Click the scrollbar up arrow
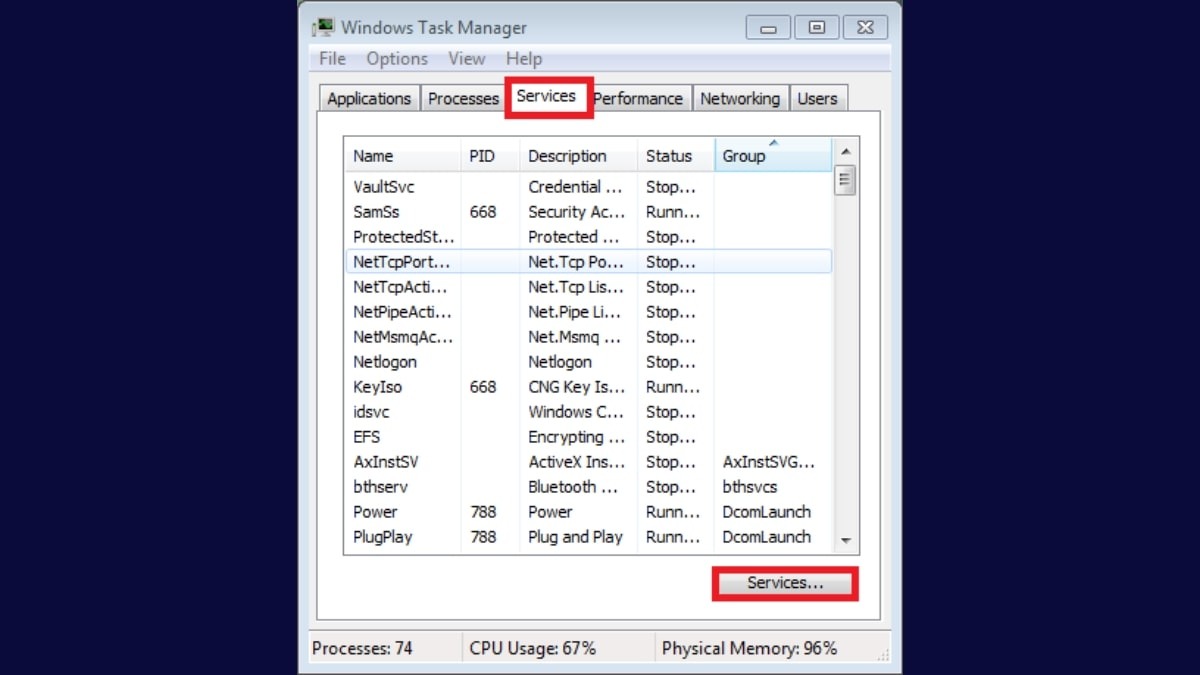This screenshot has width=1200, height=675. click(x=845, y=151)
